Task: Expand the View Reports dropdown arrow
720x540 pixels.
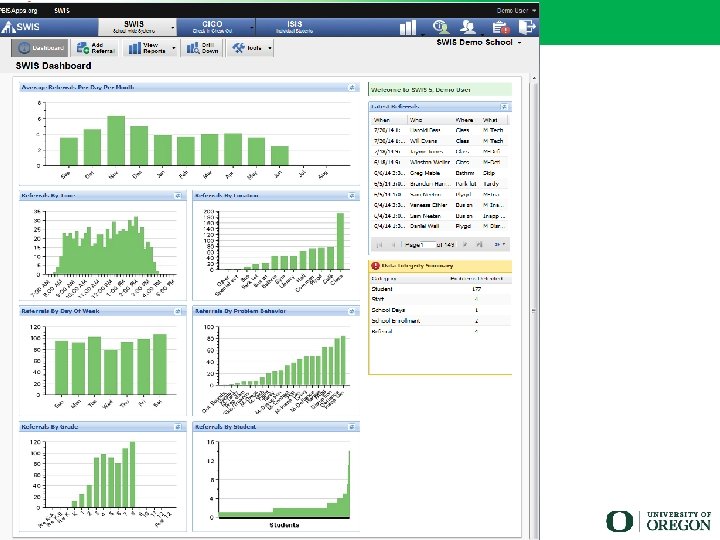Action: point(174,48)
